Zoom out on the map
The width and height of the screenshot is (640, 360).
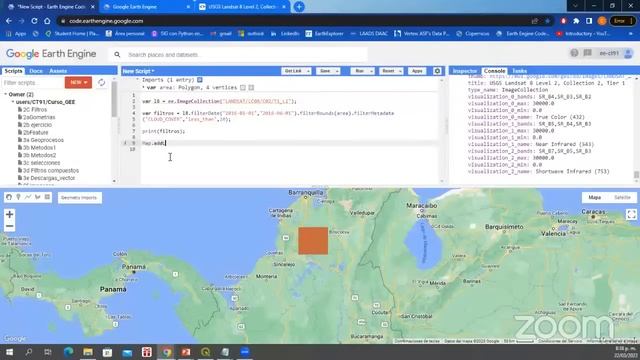[9, 226]
